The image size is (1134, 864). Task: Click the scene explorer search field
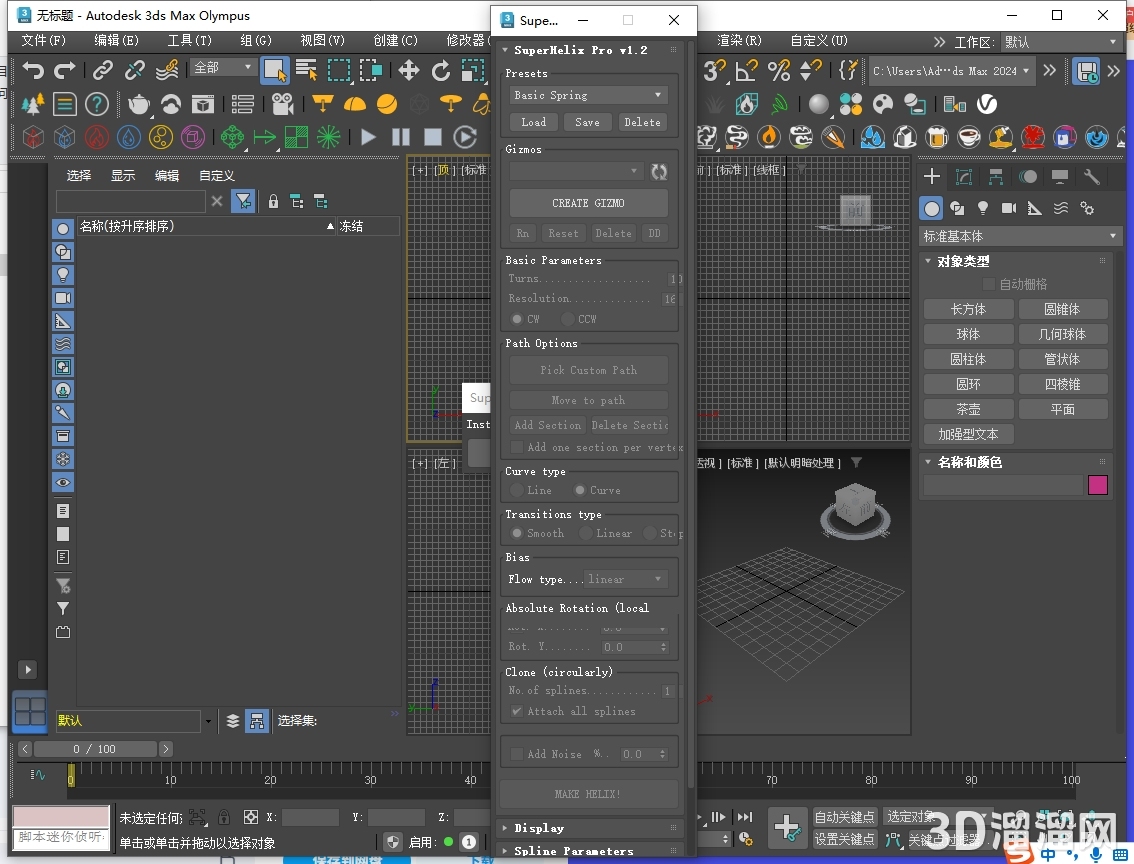(x=130, y=202)
